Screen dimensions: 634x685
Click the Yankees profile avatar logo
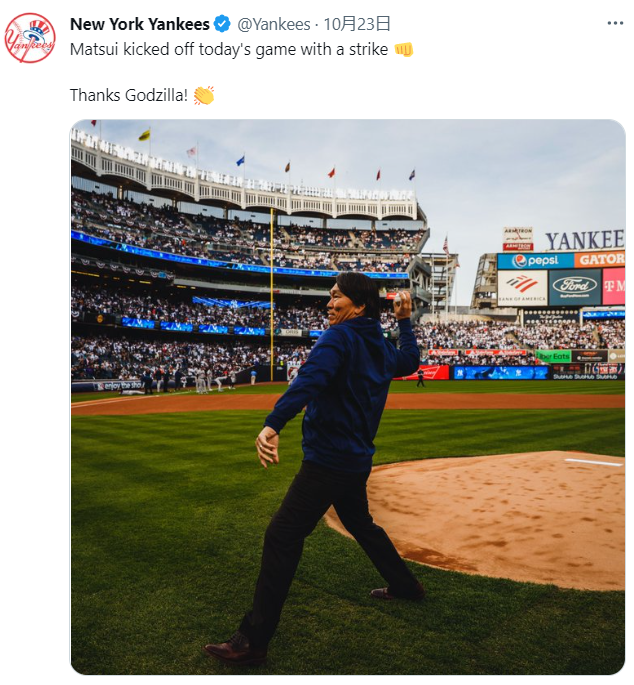(30, 38)
